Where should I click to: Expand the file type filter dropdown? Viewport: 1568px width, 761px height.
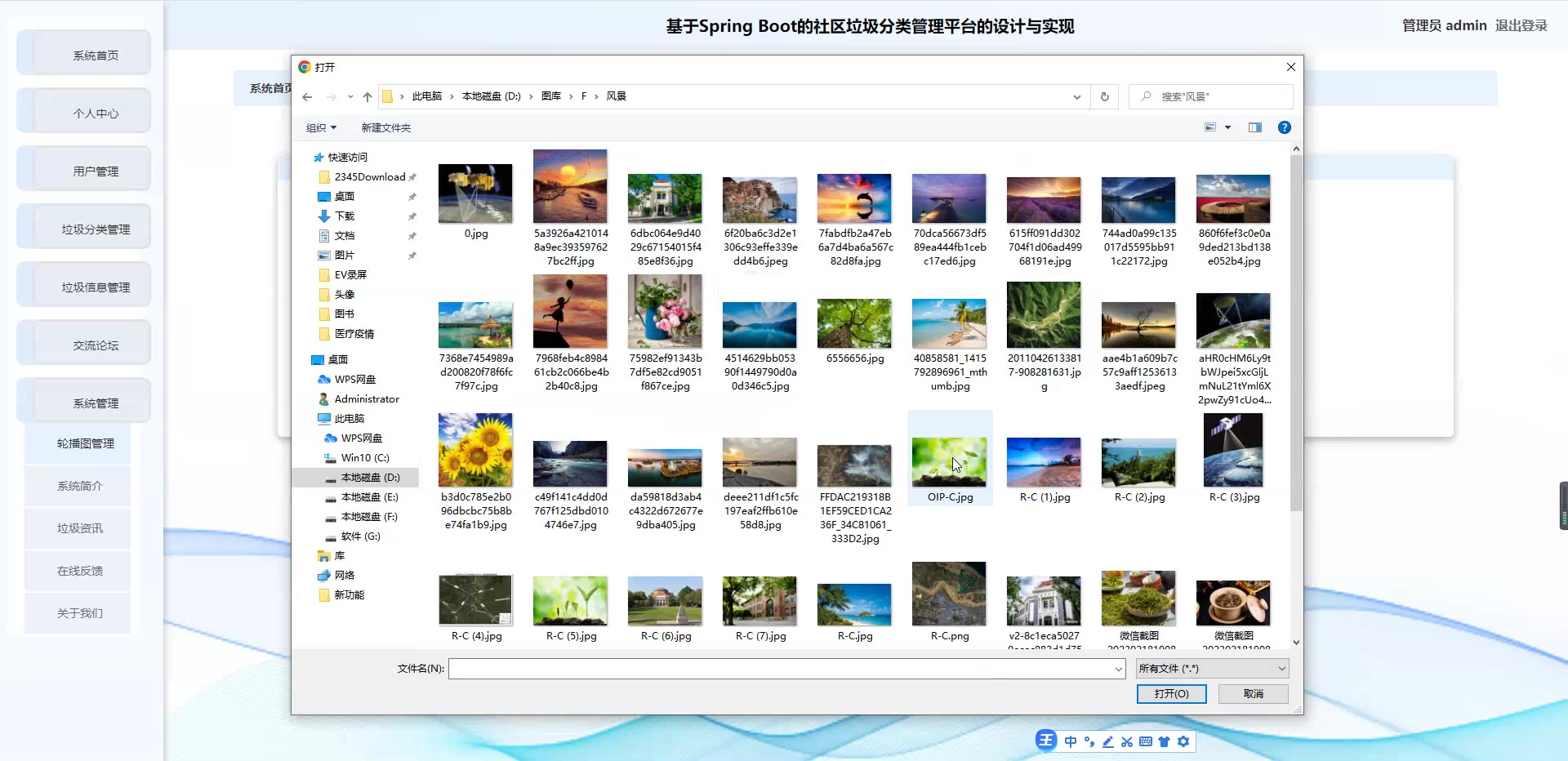pos(1212,669)
